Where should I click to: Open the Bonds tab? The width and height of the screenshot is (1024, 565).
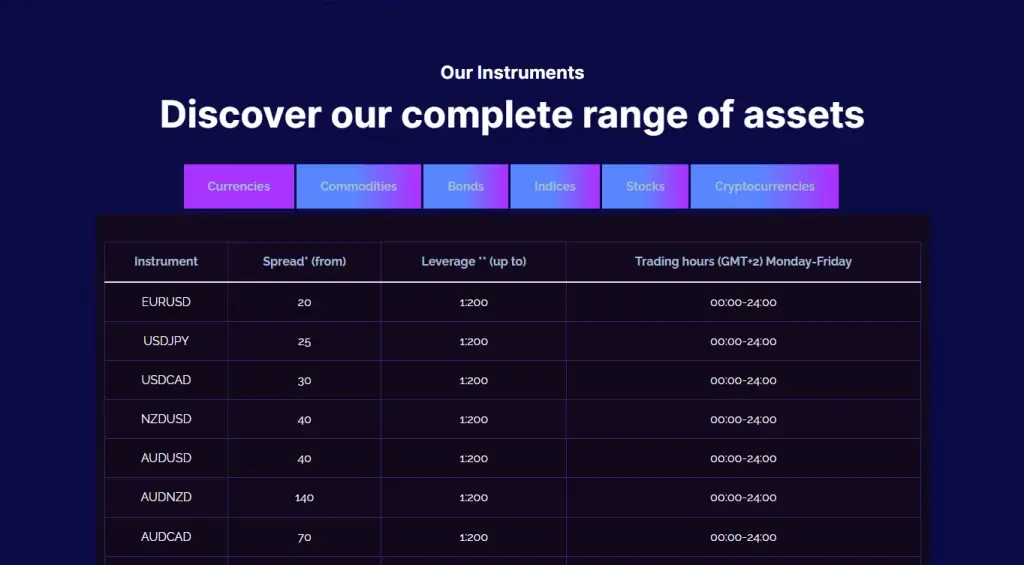pos(466,186)
